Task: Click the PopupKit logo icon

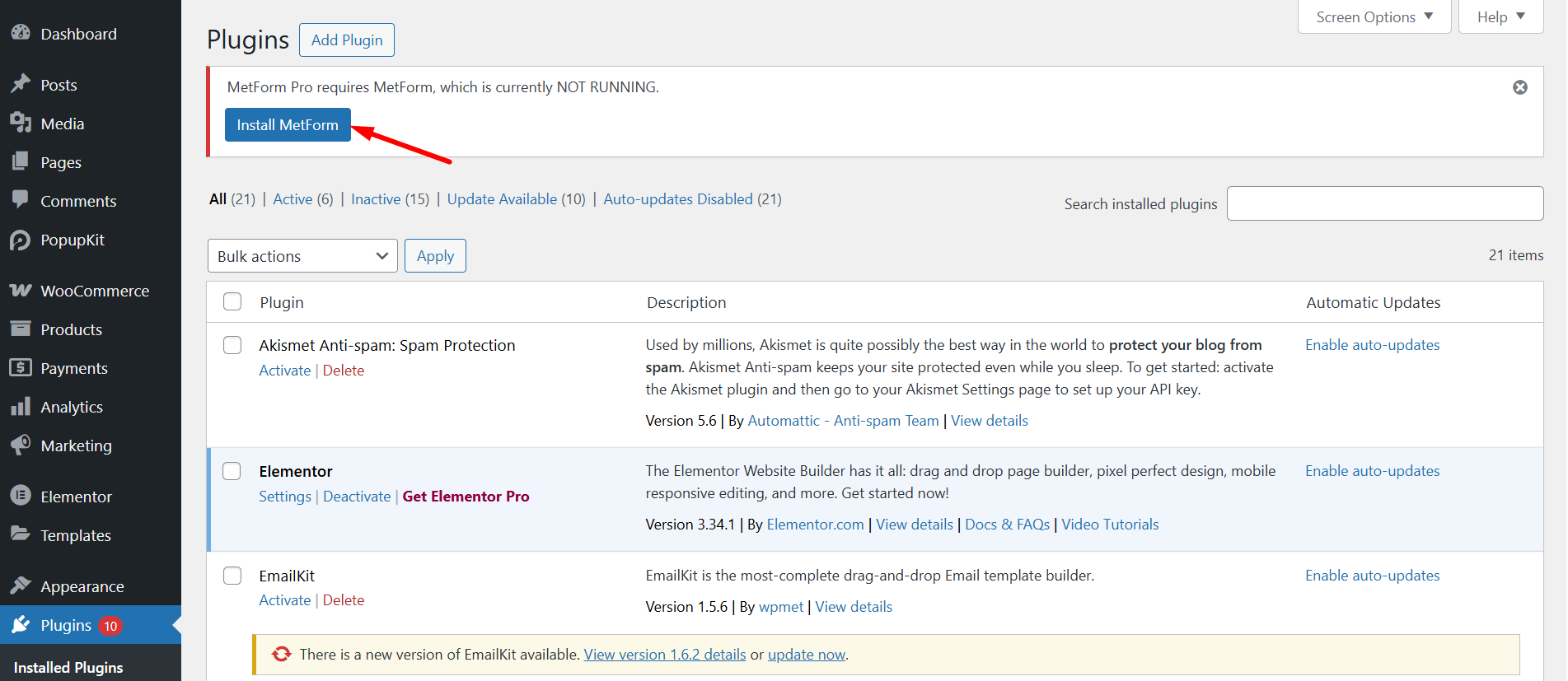Action: pyautogui.click(x=21, y=240)
